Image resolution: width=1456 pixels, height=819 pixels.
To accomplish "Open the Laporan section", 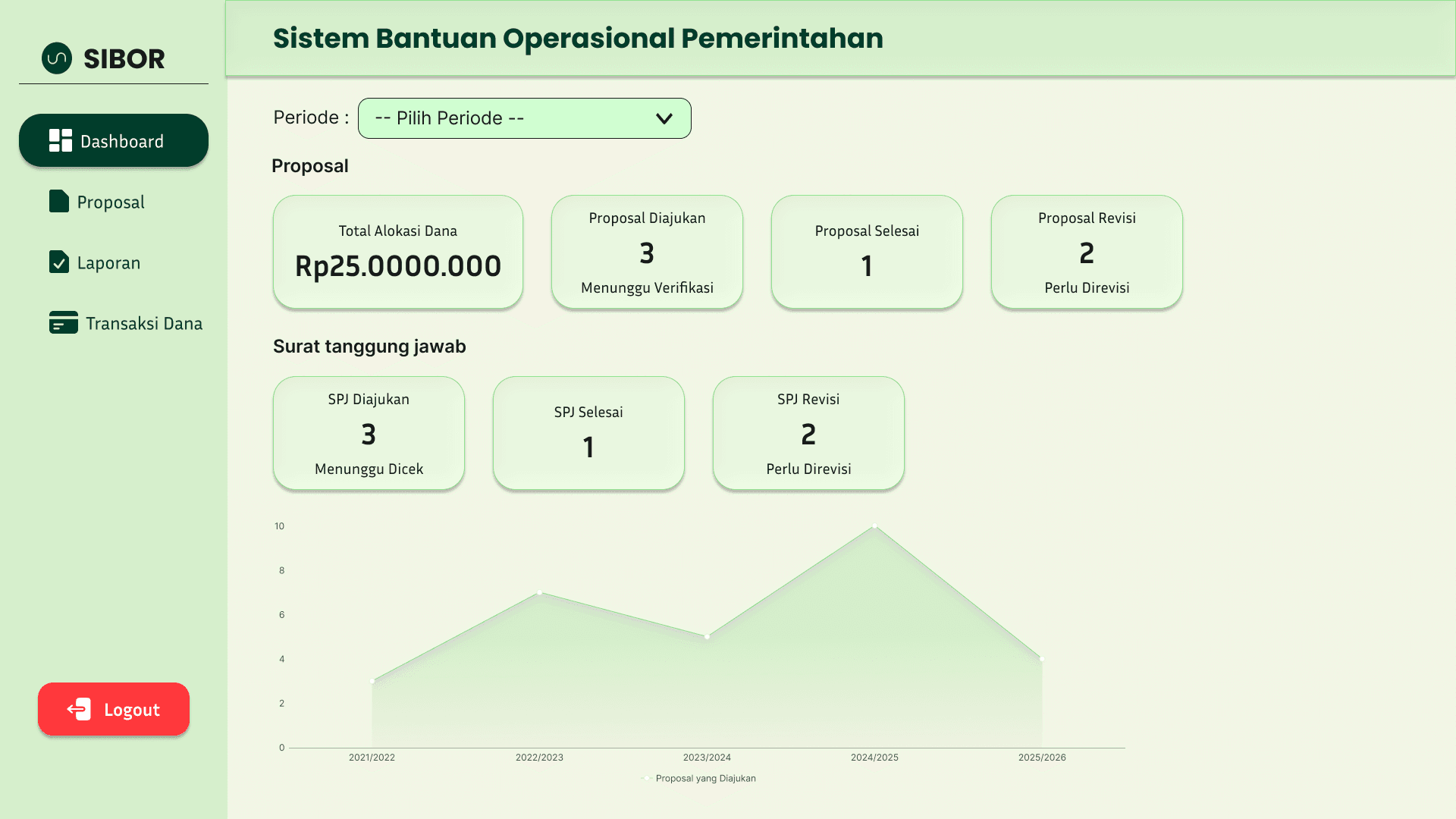I will 108,262.
